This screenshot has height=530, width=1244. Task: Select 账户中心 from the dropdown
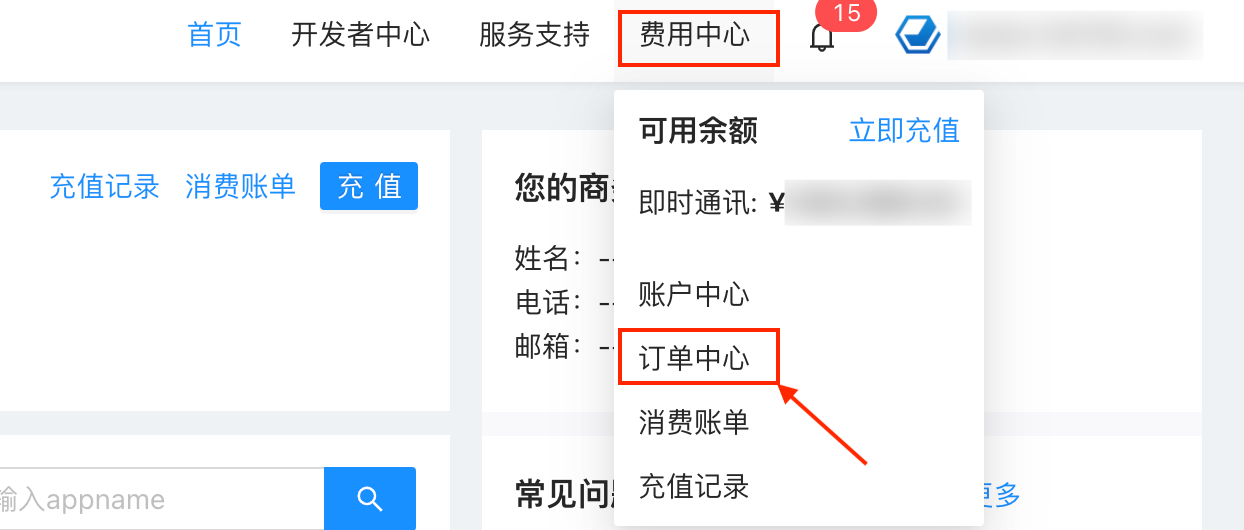(x=694, y=295)
